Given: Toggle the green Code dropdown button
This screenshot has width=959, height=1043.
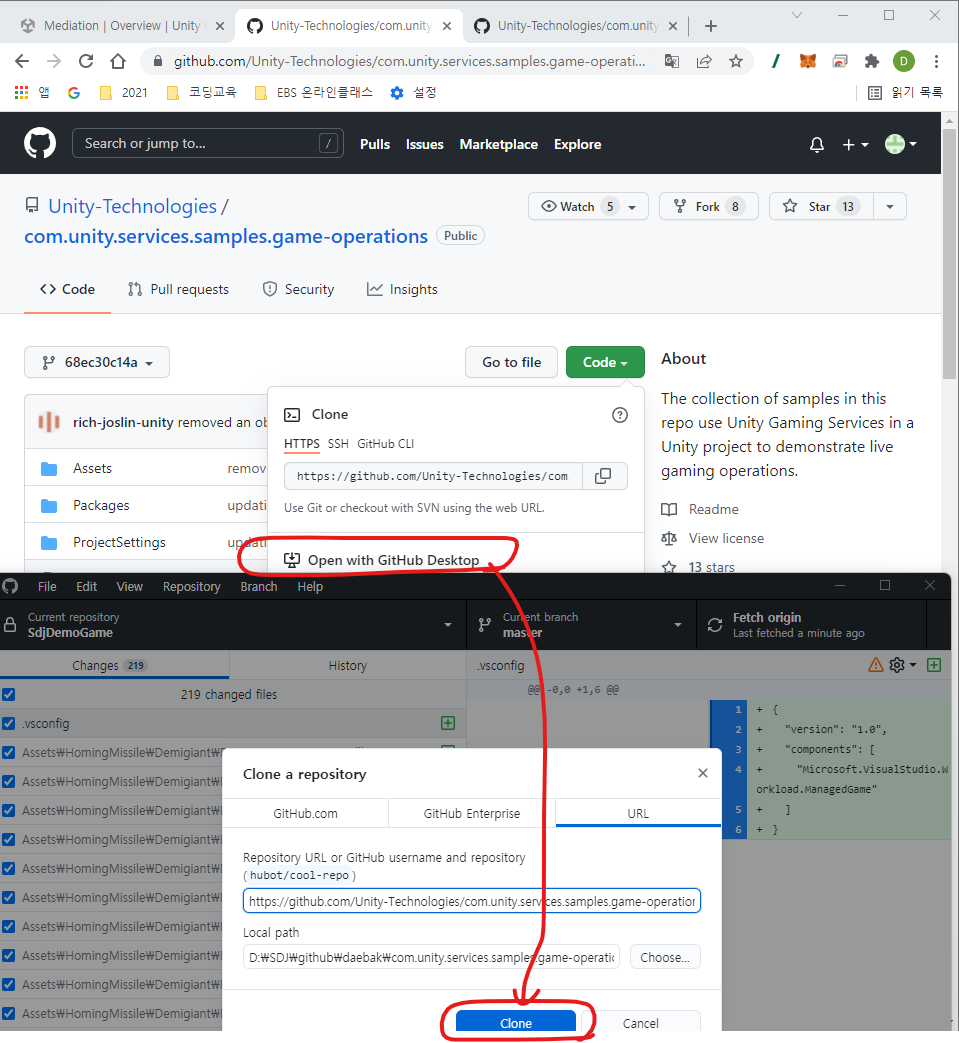Looking at the screenshot, I should tap(605, 363).
